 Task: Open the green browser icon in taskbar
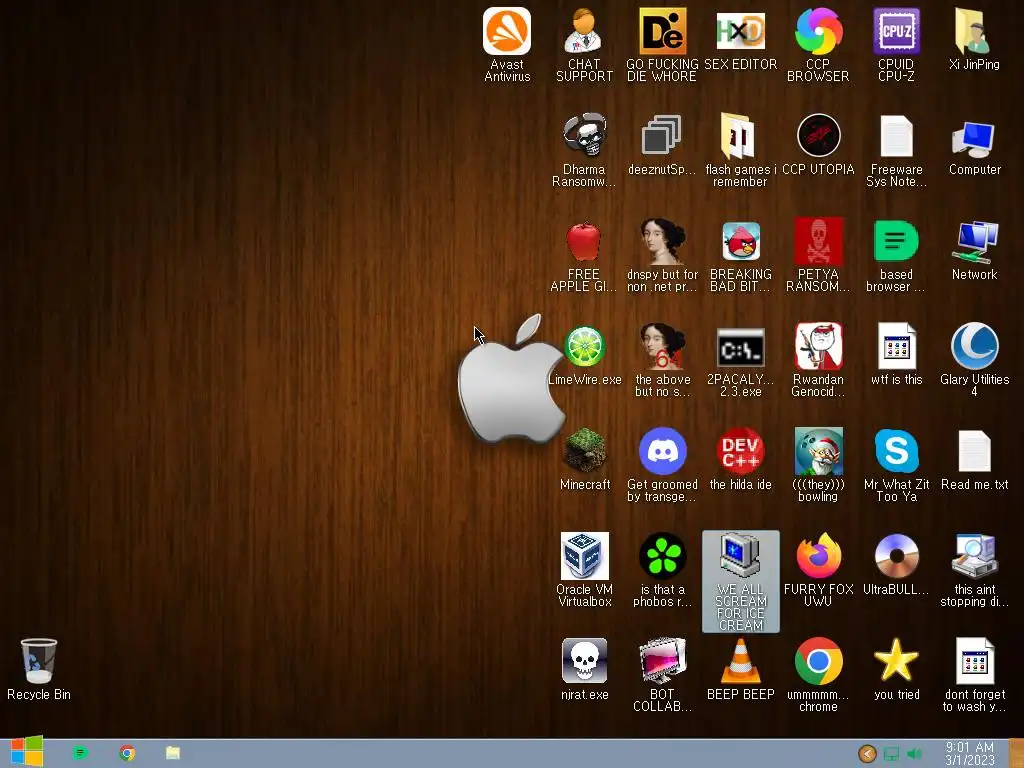coord(80,753)
